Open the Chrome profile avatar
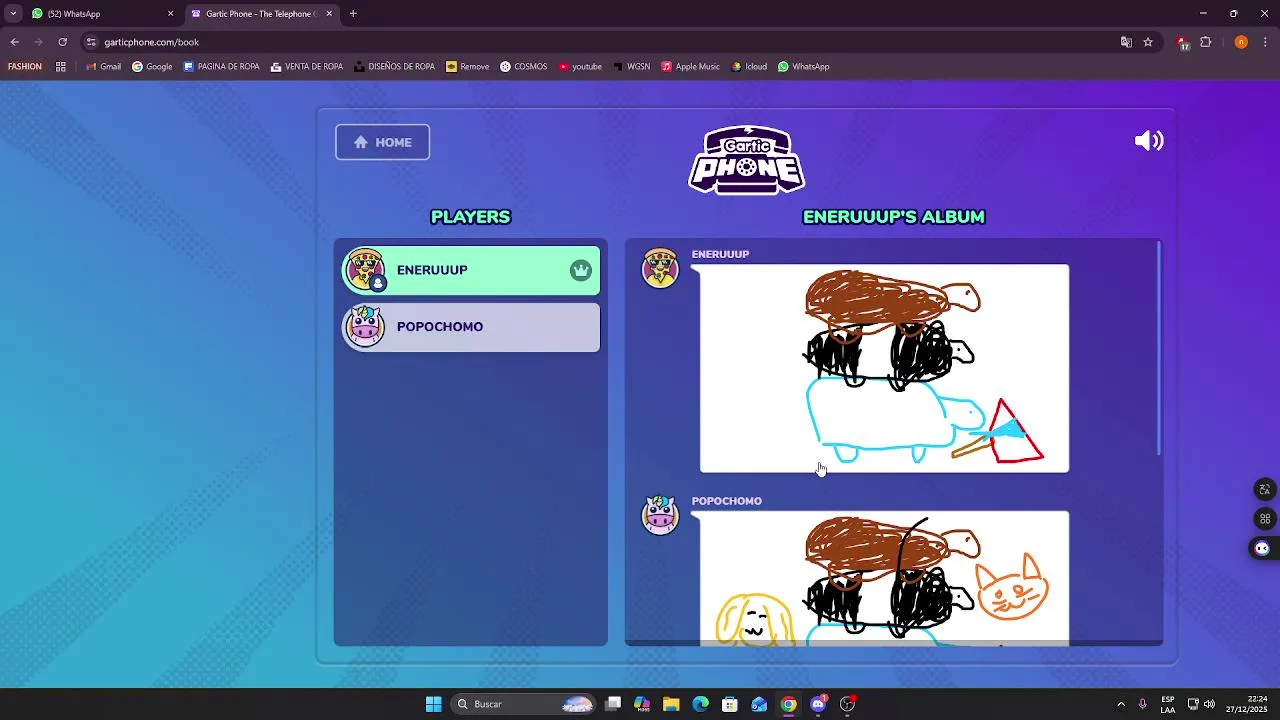 click(1241, 42)
